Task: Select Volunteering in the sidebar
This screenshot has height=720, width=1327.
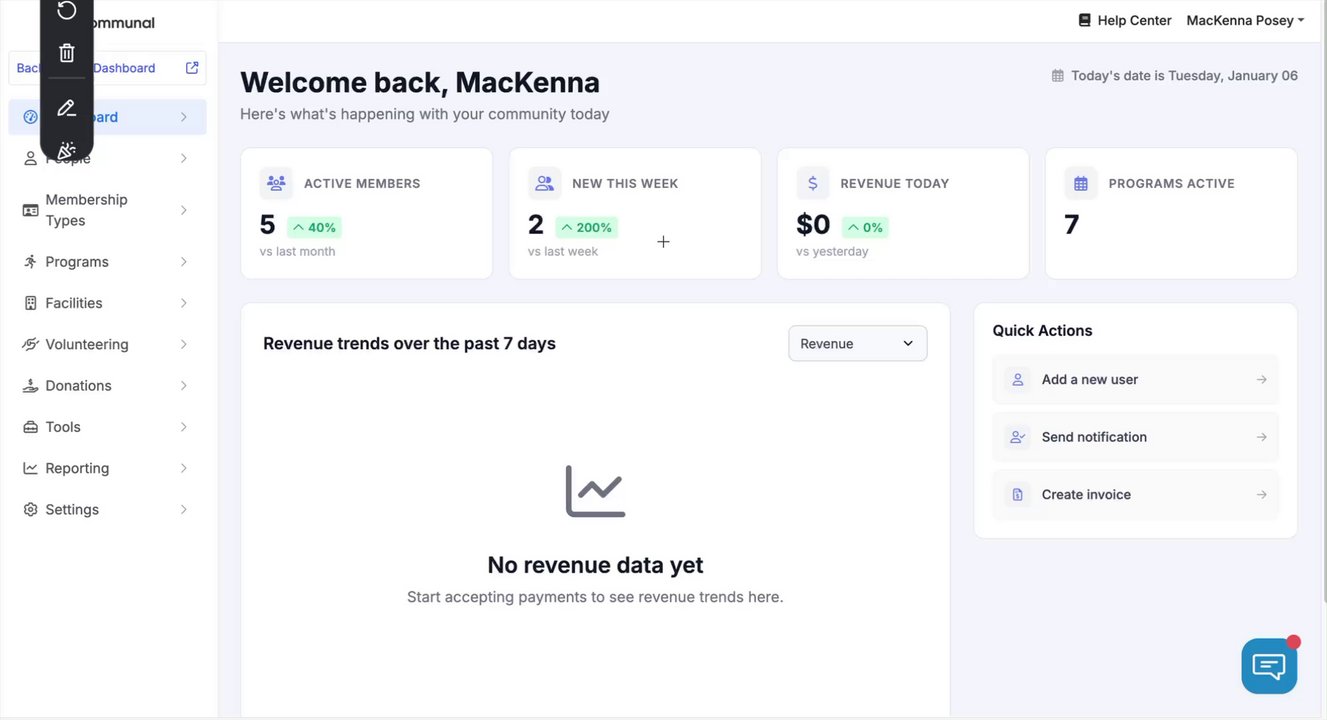Action: coord(87,344)
